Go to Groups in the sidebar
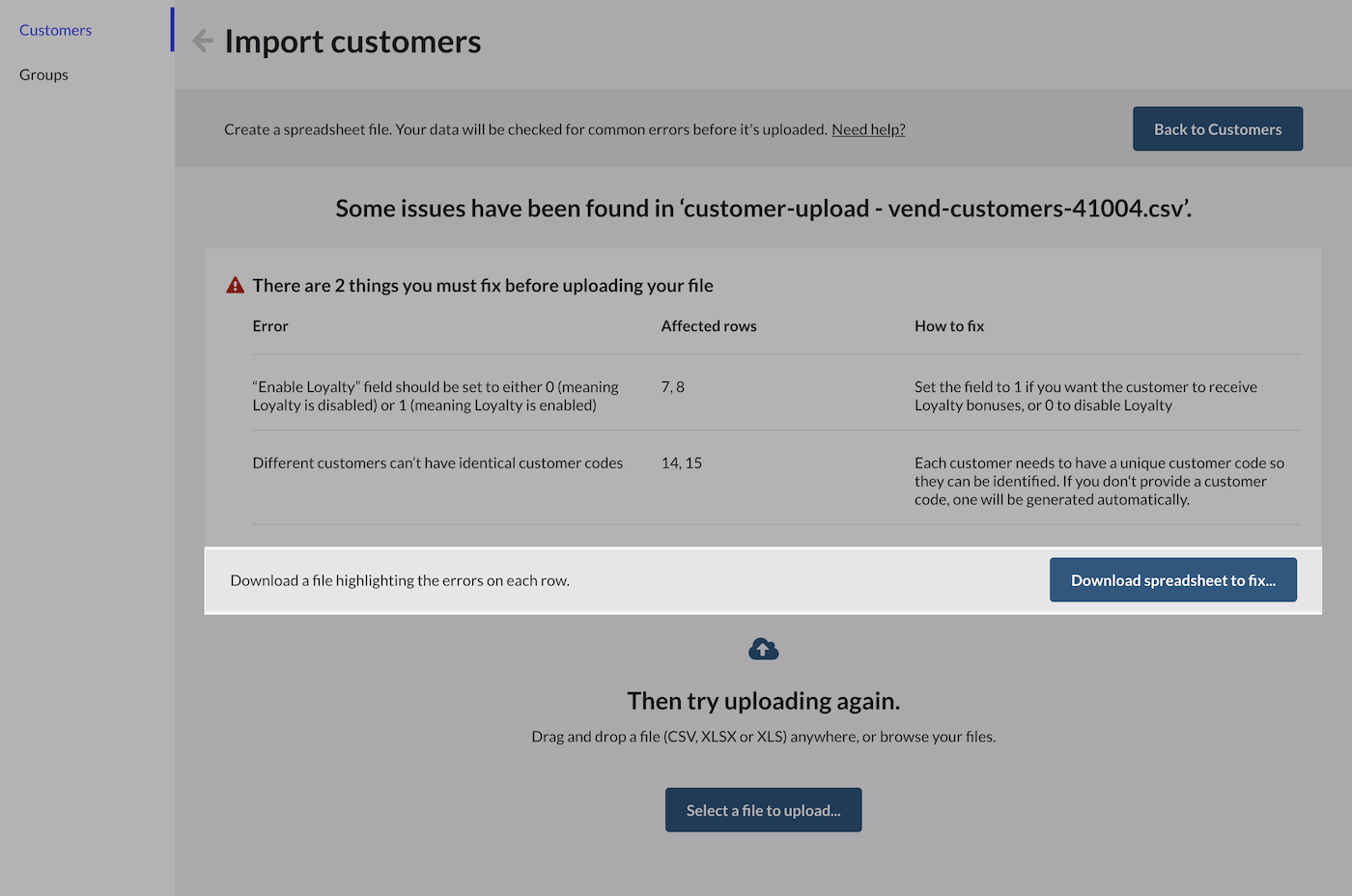Screen dimensions: 1352x896 point(43,74)
